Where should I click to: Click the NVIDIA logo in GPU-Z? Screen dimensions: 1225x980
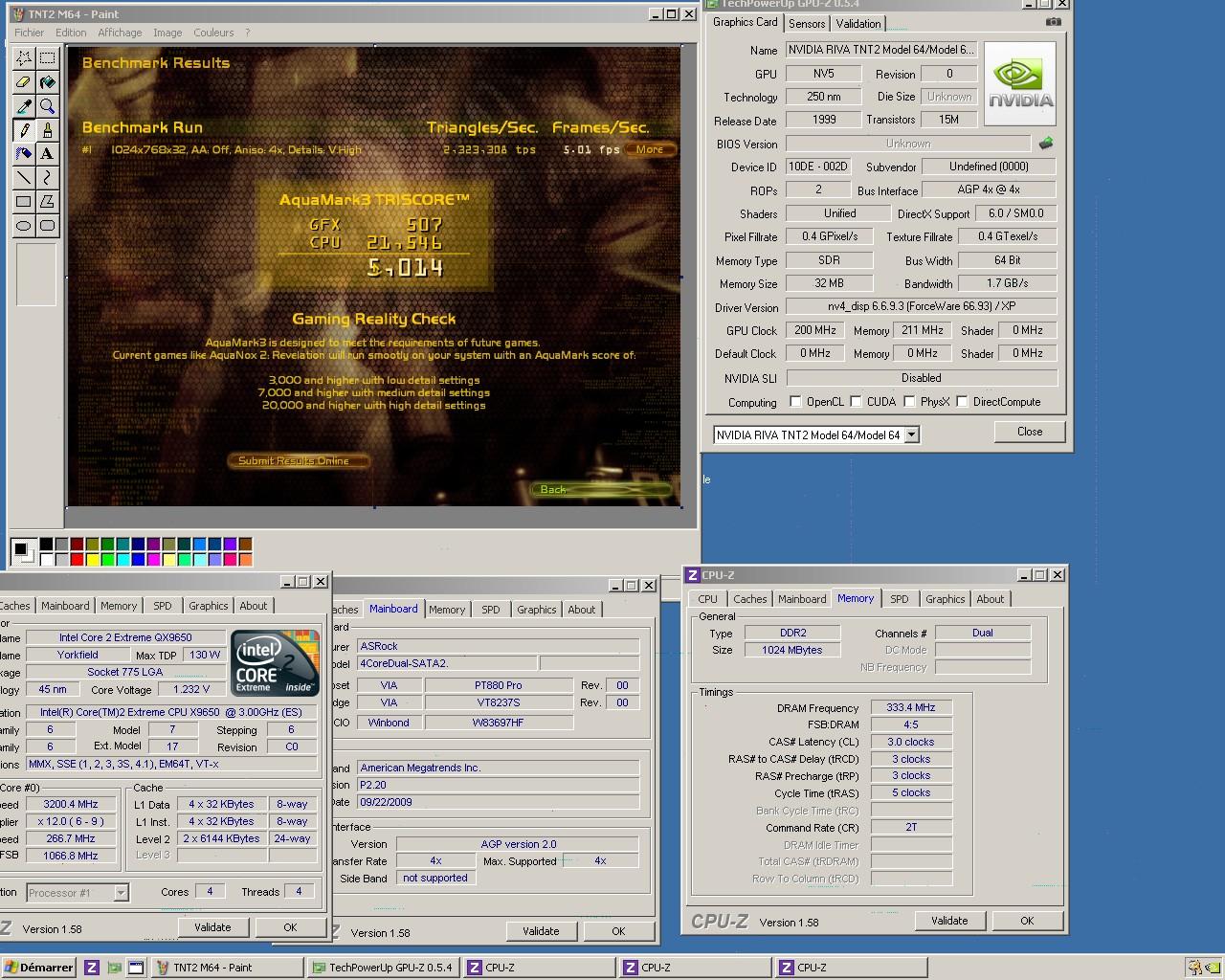1020,83
